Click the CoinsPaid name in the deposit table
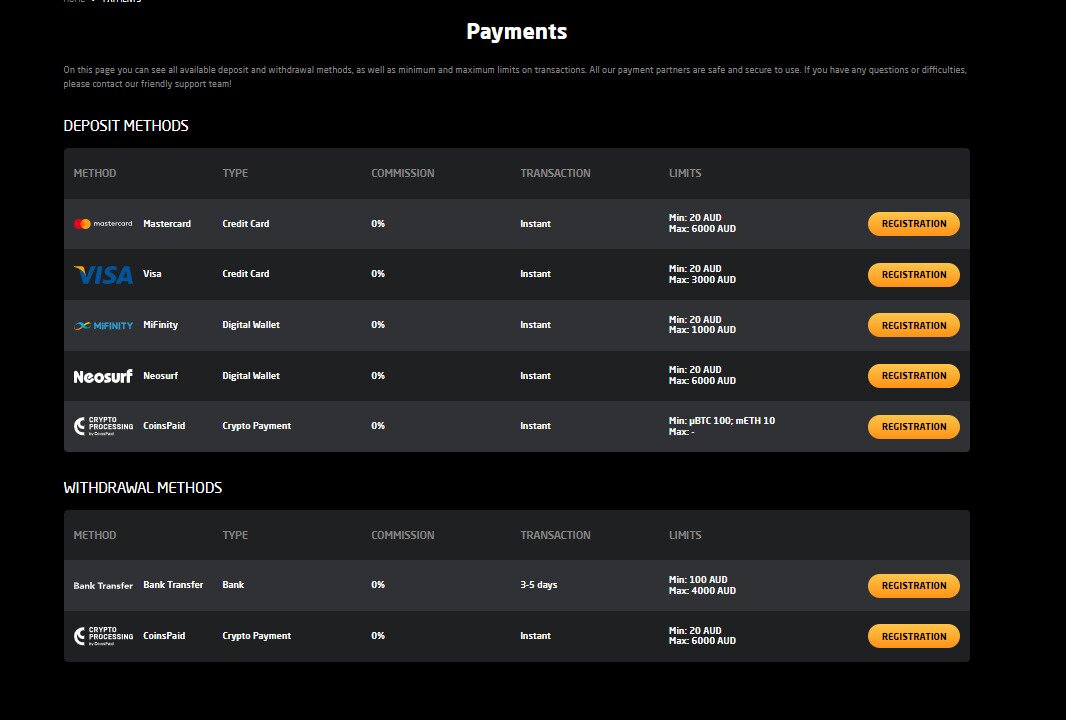This screenshot has width=1066, height=720. [164, 426]
